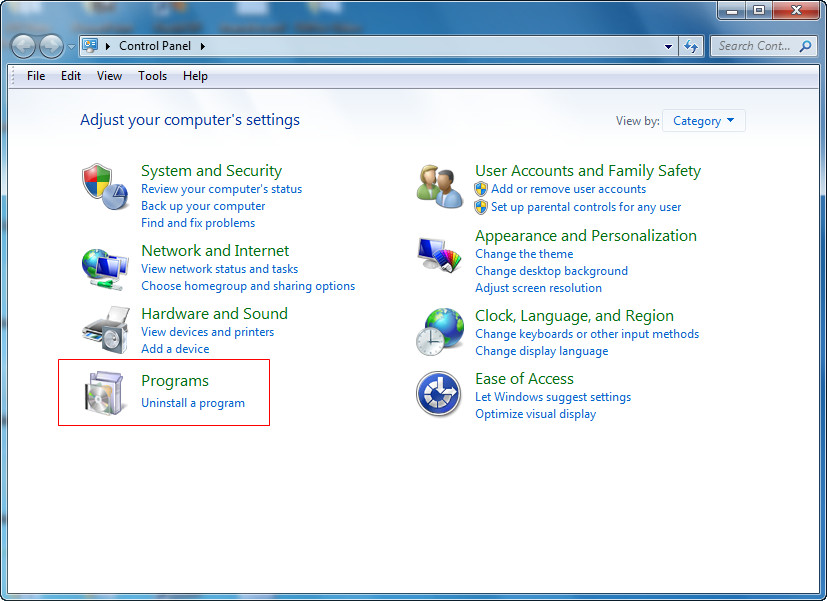Click Let Windows suggest settings

click(553, 397)
